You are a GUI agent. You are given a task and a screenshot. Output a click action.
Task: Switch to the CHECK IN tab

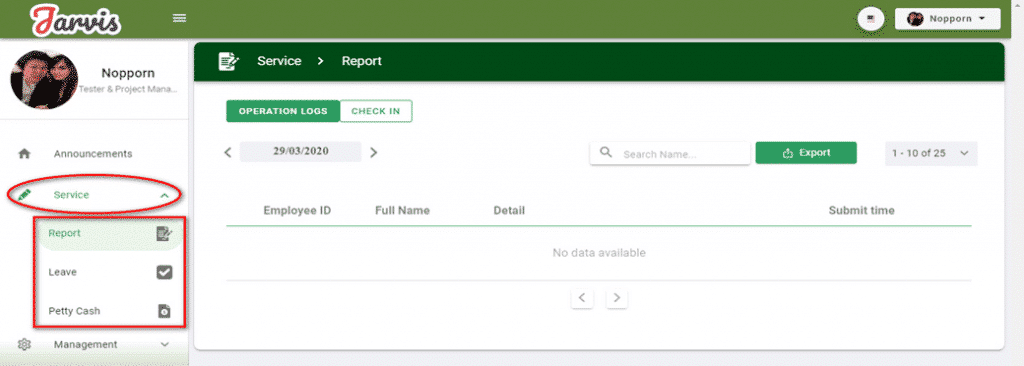pos(376,111)
